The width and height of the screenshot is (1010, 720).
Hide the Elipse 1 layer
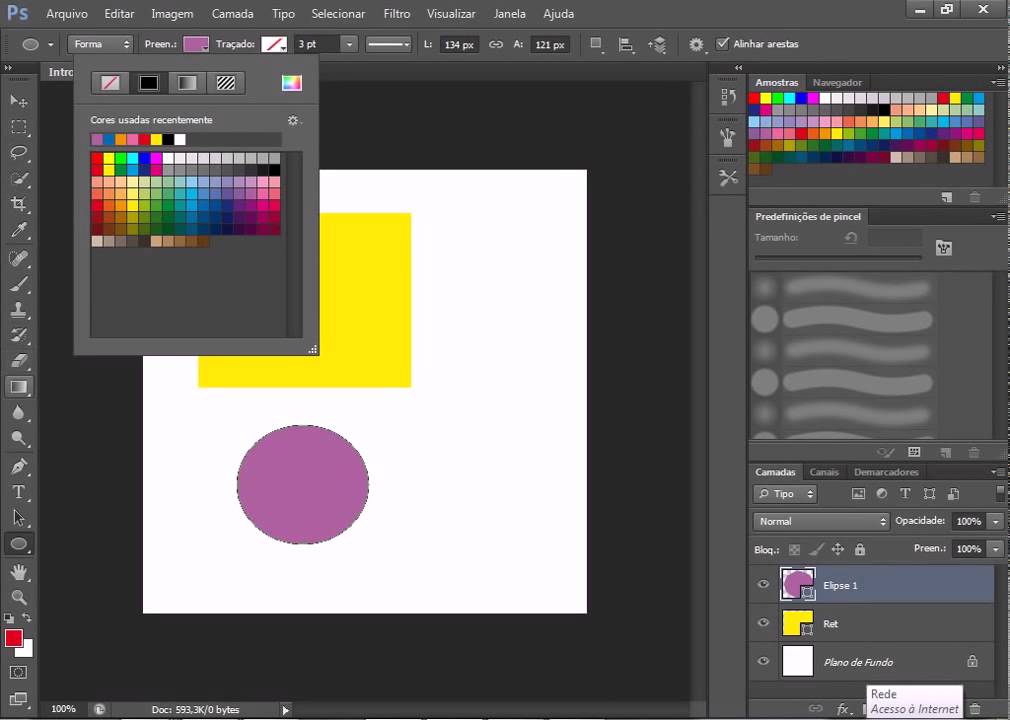coord(763,584)
